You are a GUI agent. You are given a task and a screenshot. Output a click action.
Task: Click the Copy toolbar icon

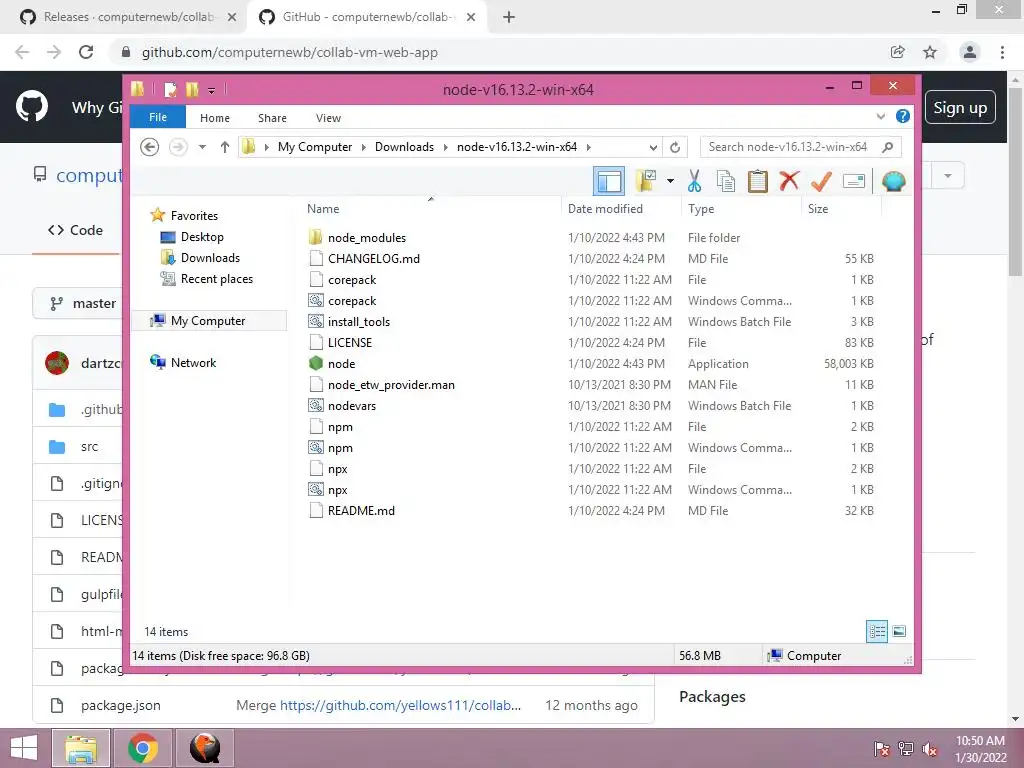pyautogui.click(x=726, y=181)
